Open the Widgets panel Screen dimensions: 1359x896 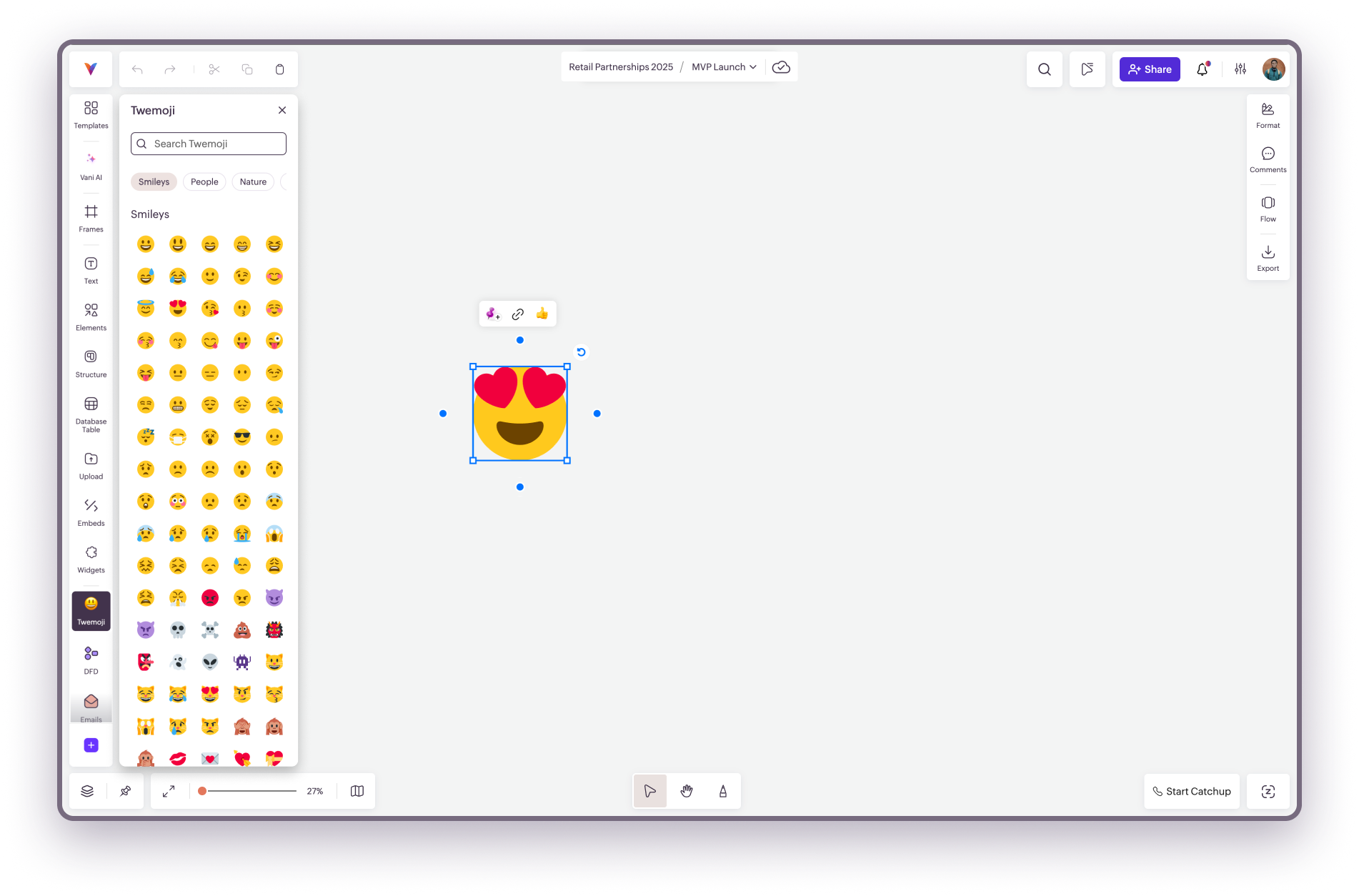91,559
